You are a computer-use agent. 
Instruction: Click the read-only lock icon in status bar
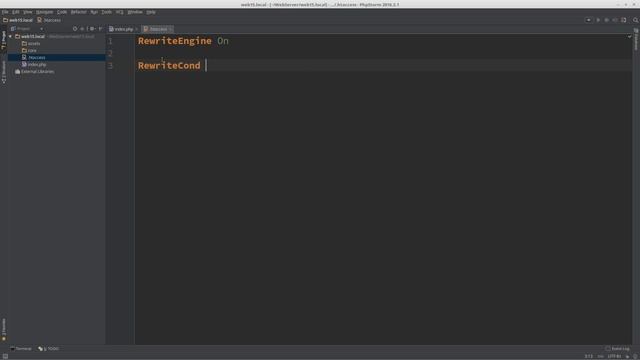click(627, 356)
